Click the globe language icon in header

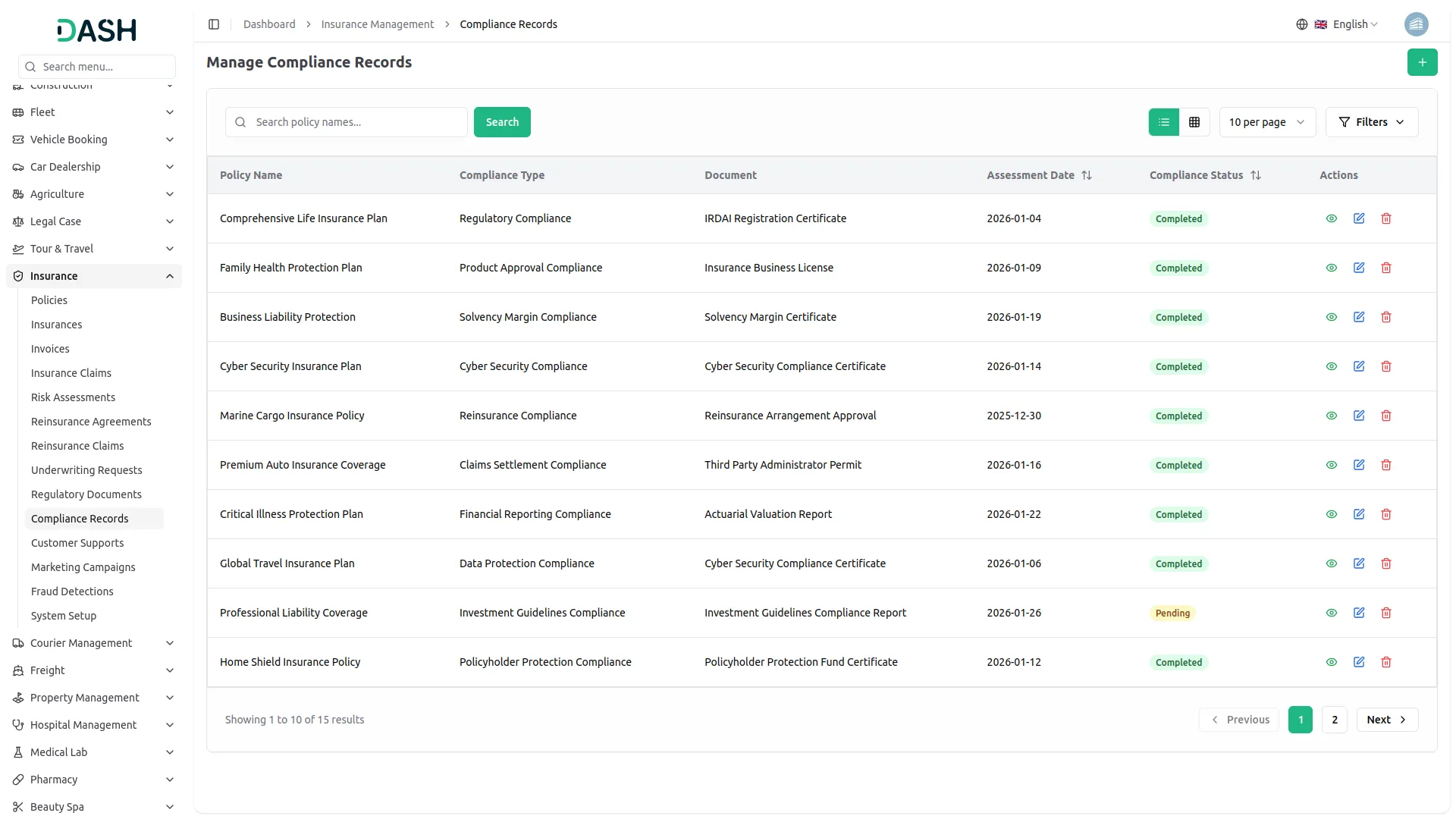(x=1302, y=24)
